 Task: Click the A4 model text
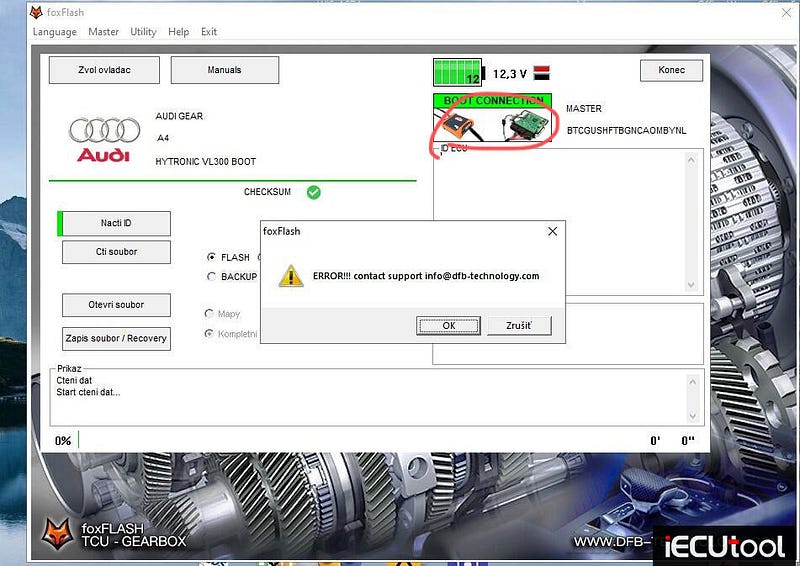[163, 138]
